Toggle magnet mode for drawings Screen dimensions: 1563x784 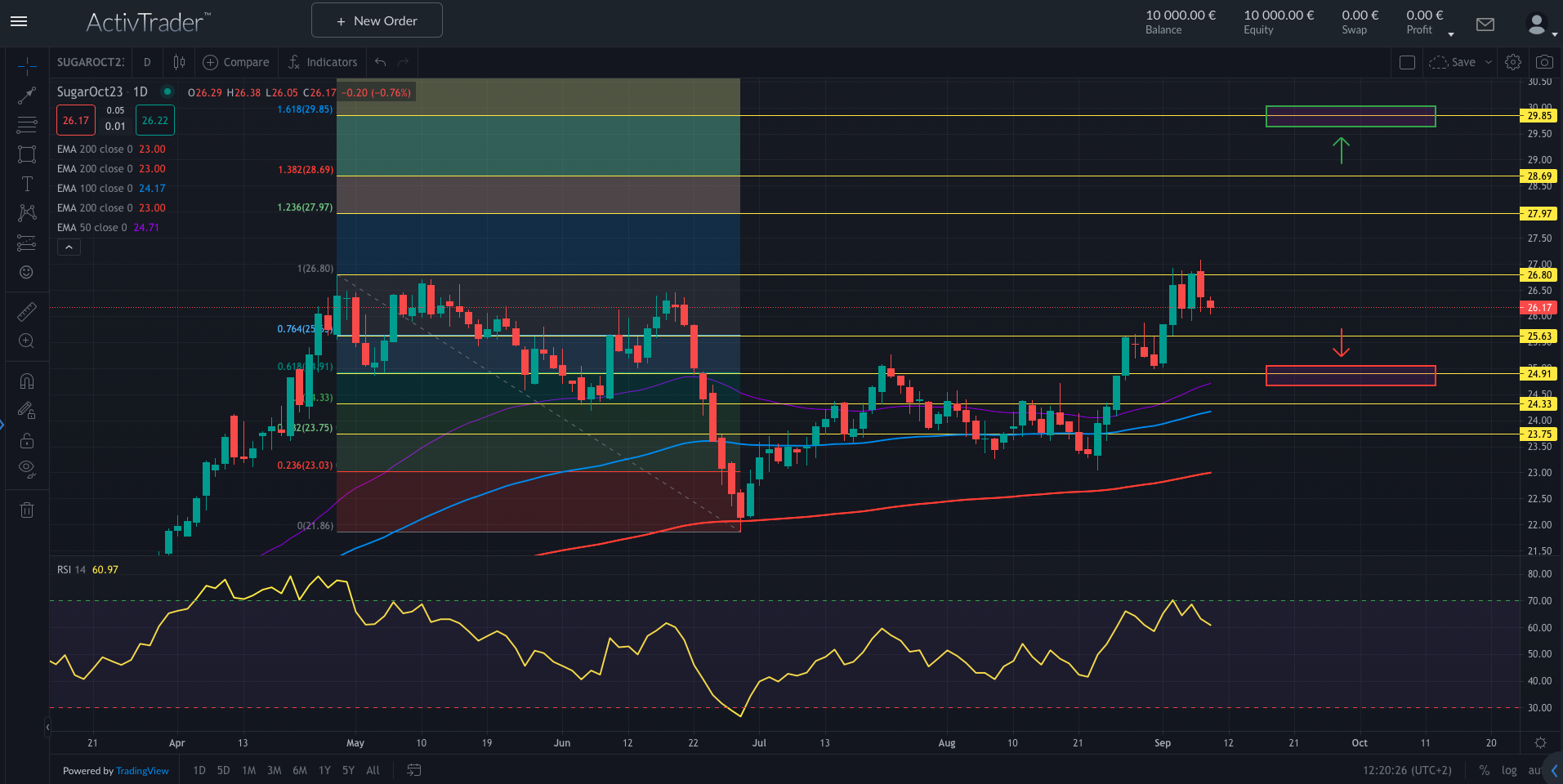(27, 381)
